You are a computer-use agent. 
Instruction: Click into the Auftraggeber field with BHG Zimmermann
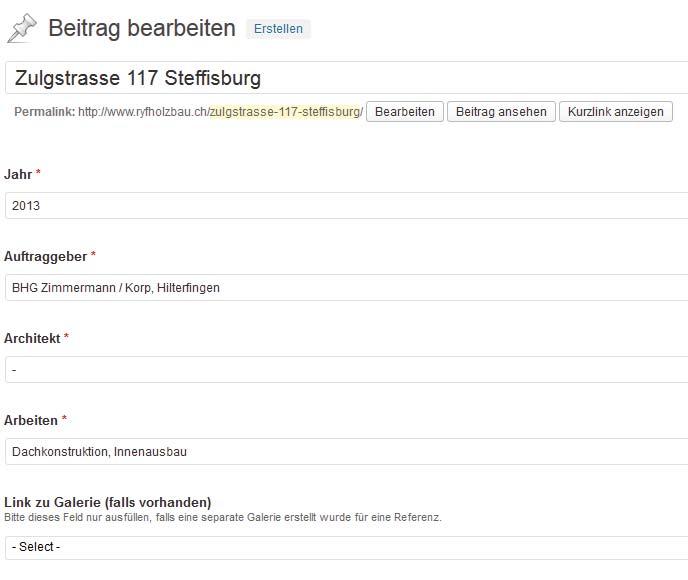tap(347, 287)
